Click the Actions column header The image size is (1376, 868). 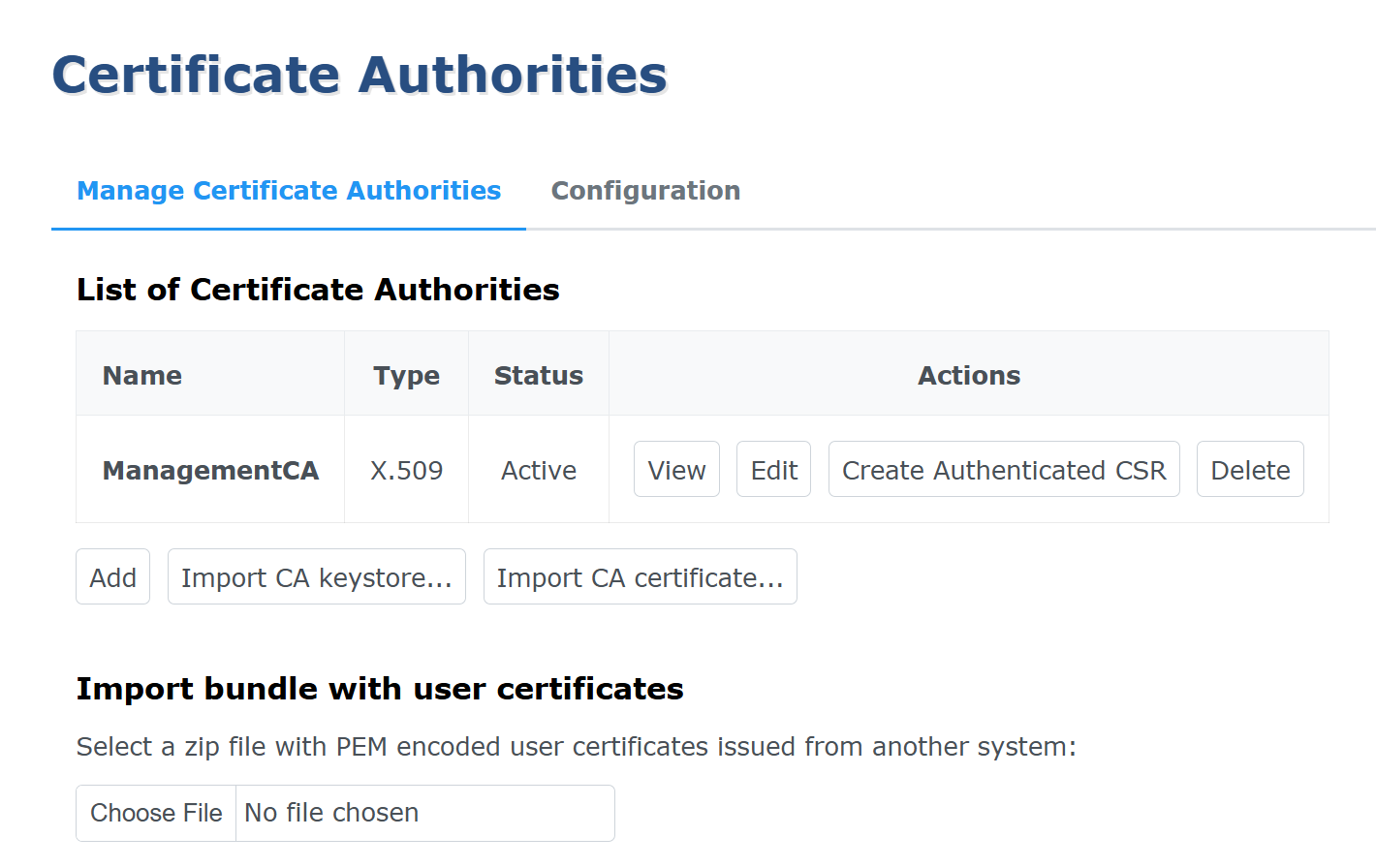[x=969, y=376]
